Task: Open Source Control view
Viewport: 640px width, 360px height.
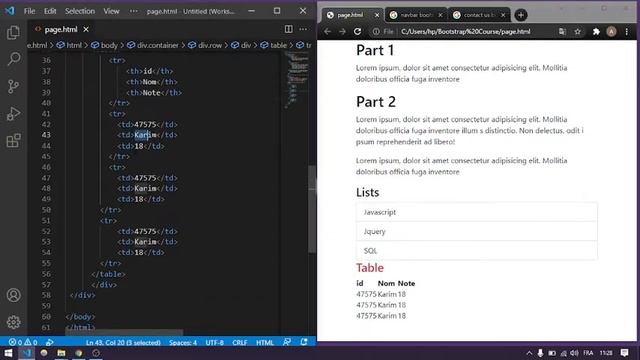Action: pos(13,86)
